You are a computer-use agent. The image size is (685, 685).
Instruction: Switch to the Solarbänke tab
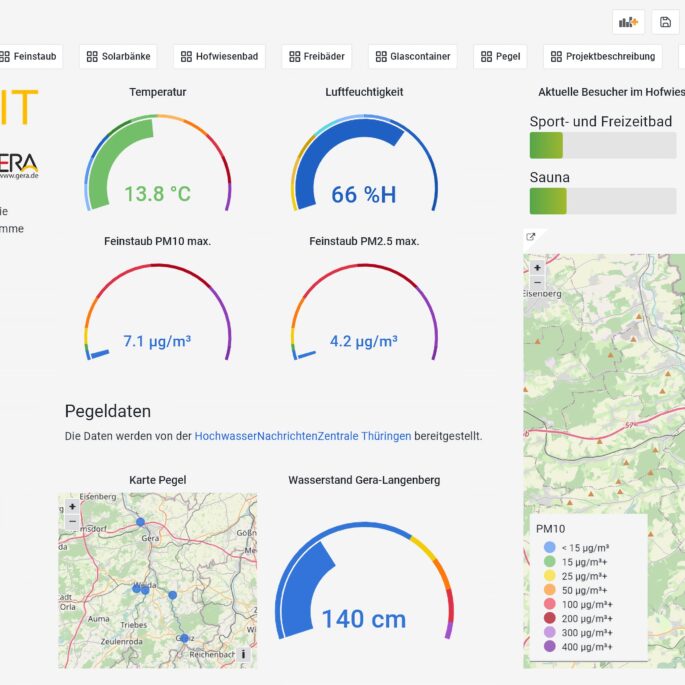pos(119,57)
